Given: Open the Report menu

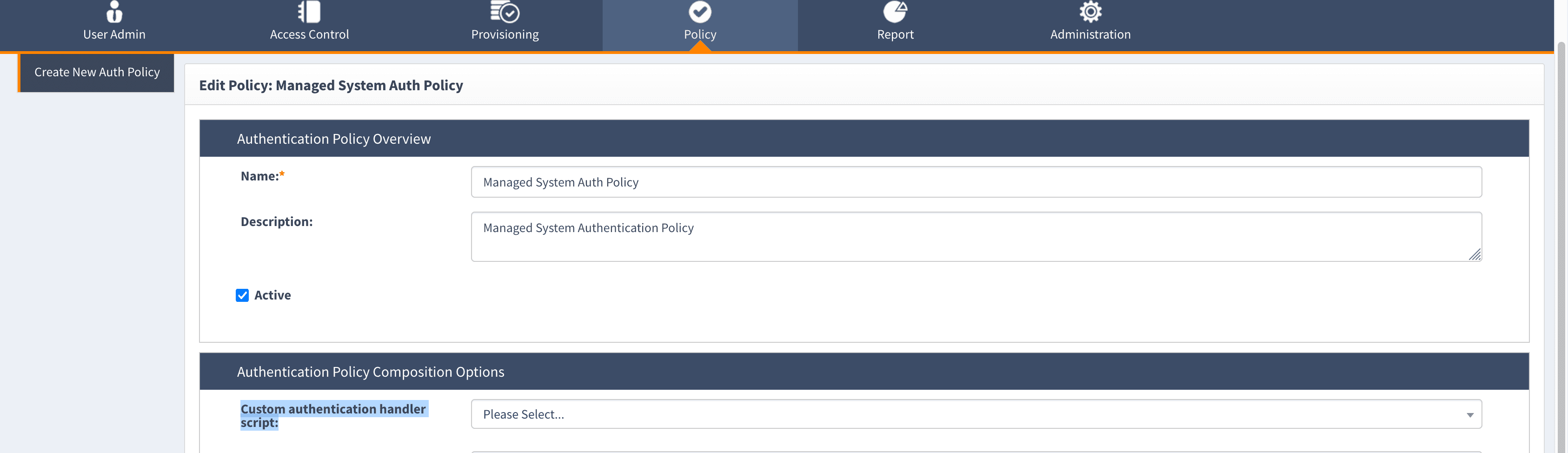Looking at the screenshot, I should coord(896,26).
